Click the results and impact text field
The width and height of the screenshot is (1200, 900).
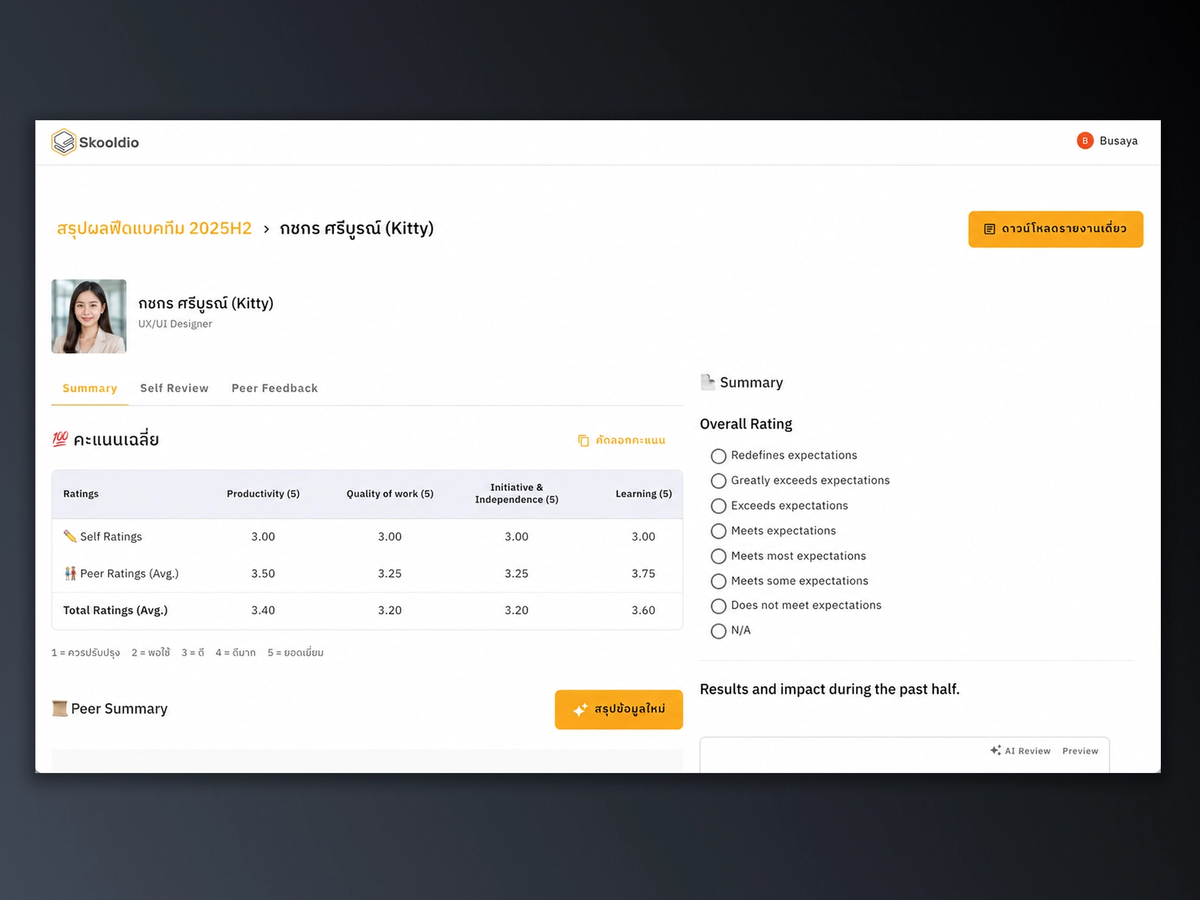[x=905, y=755]
